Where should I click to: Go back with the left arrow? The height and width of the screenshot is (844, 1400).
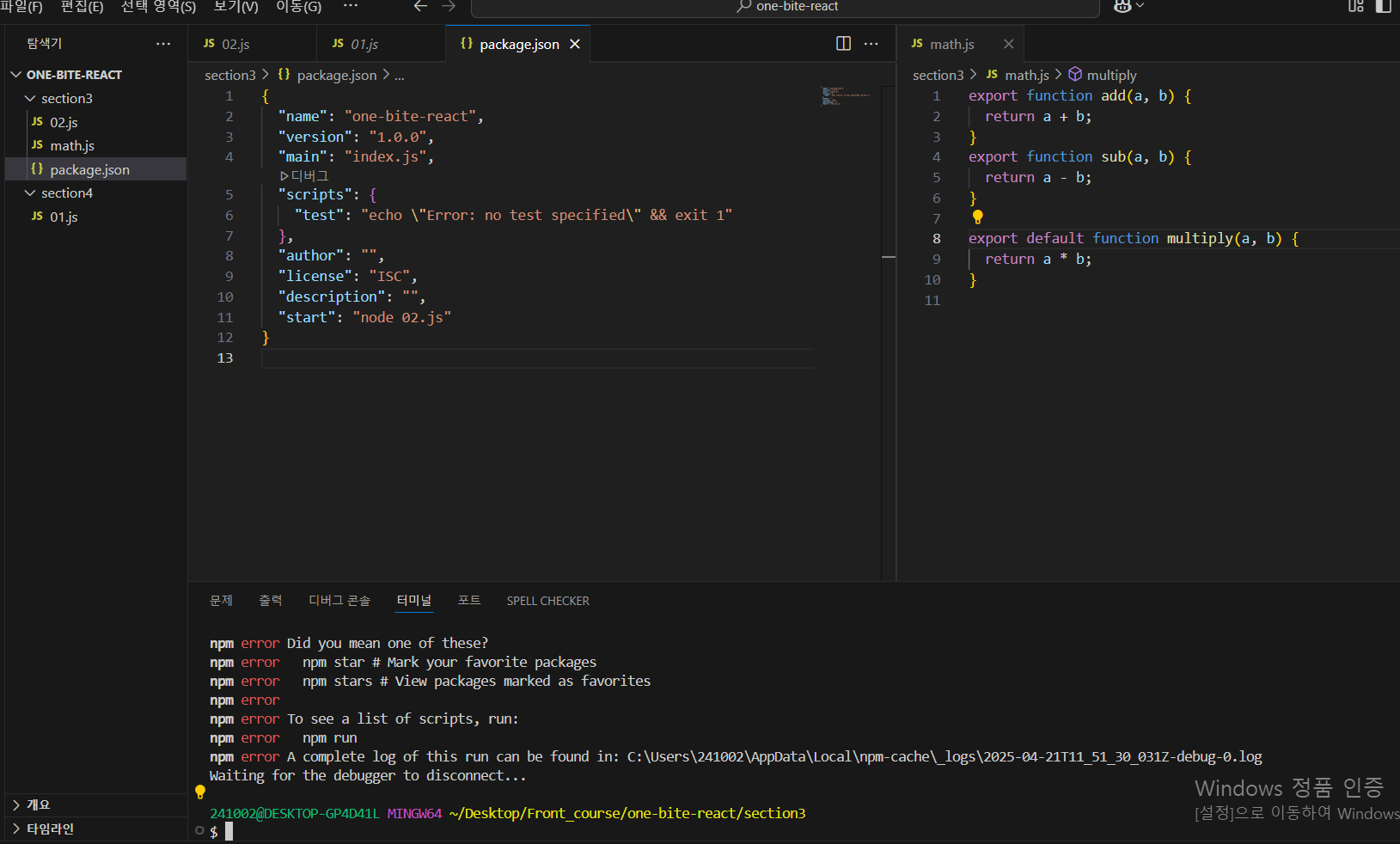click(420, 6)
